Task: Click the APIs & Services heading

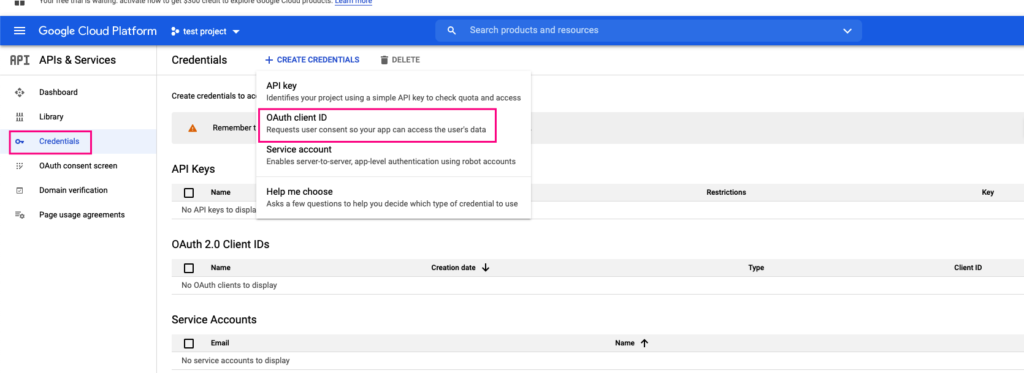Action: pyautogui.click(x=77, y=60)
